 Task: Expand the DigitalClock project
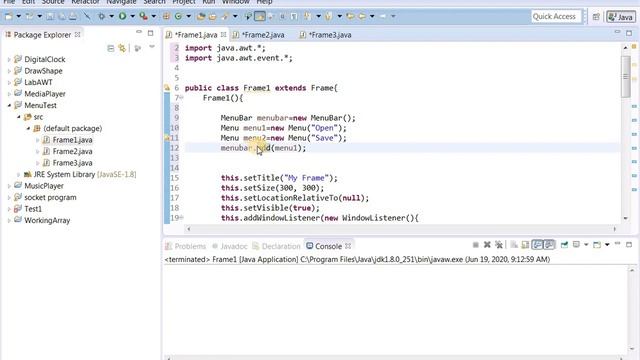coord(9,60)
